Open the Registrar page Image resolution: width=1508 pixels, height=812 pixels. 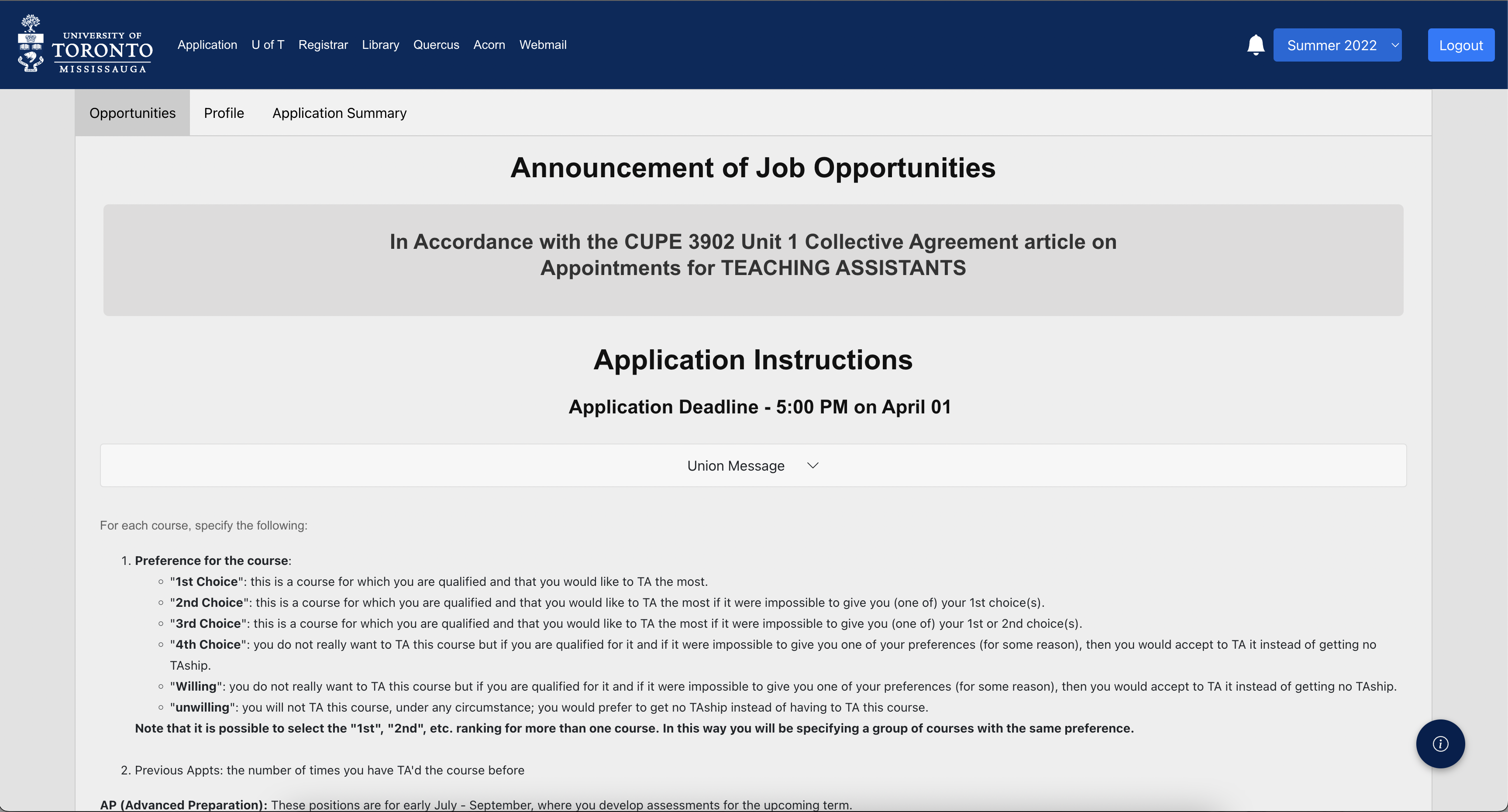tap(323, 45)
